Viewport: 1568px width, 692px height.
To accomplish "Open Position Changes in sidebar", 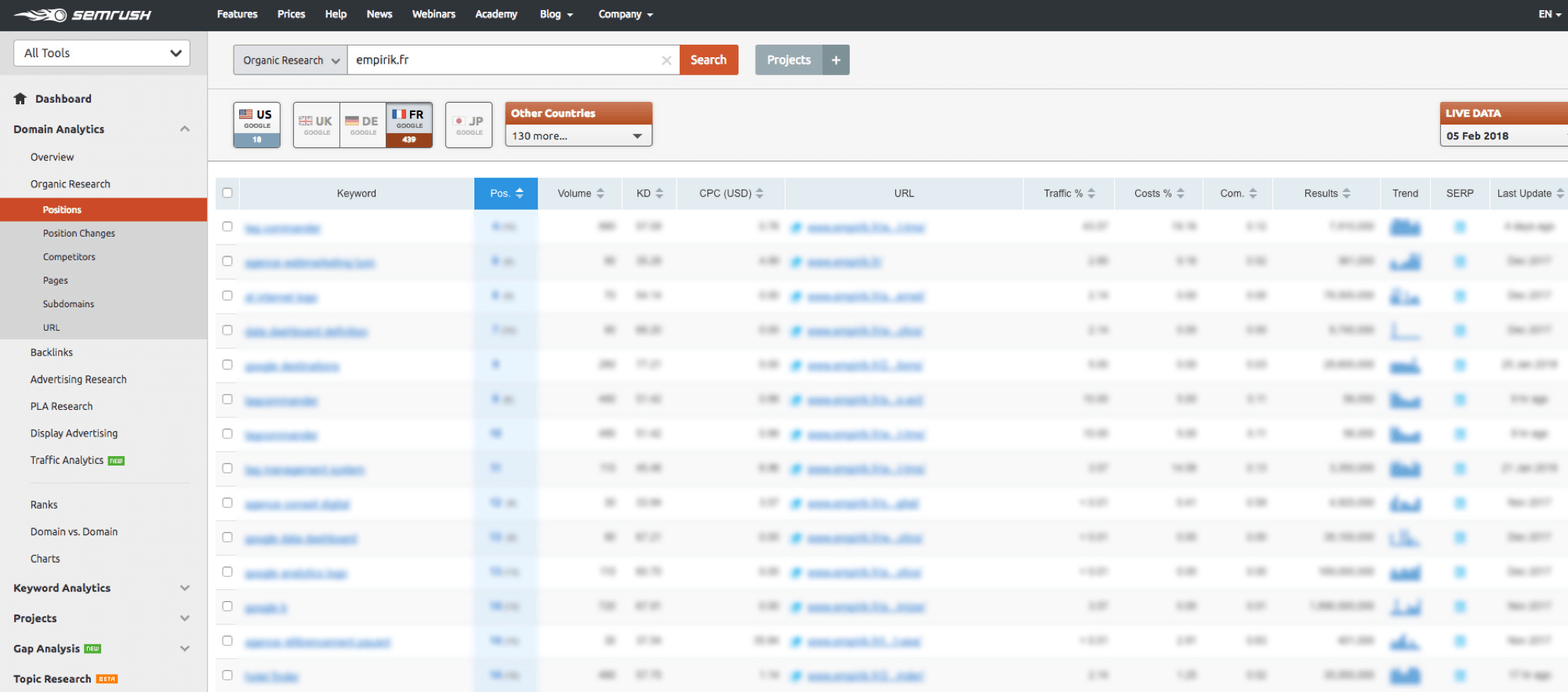I will point(79,234).
